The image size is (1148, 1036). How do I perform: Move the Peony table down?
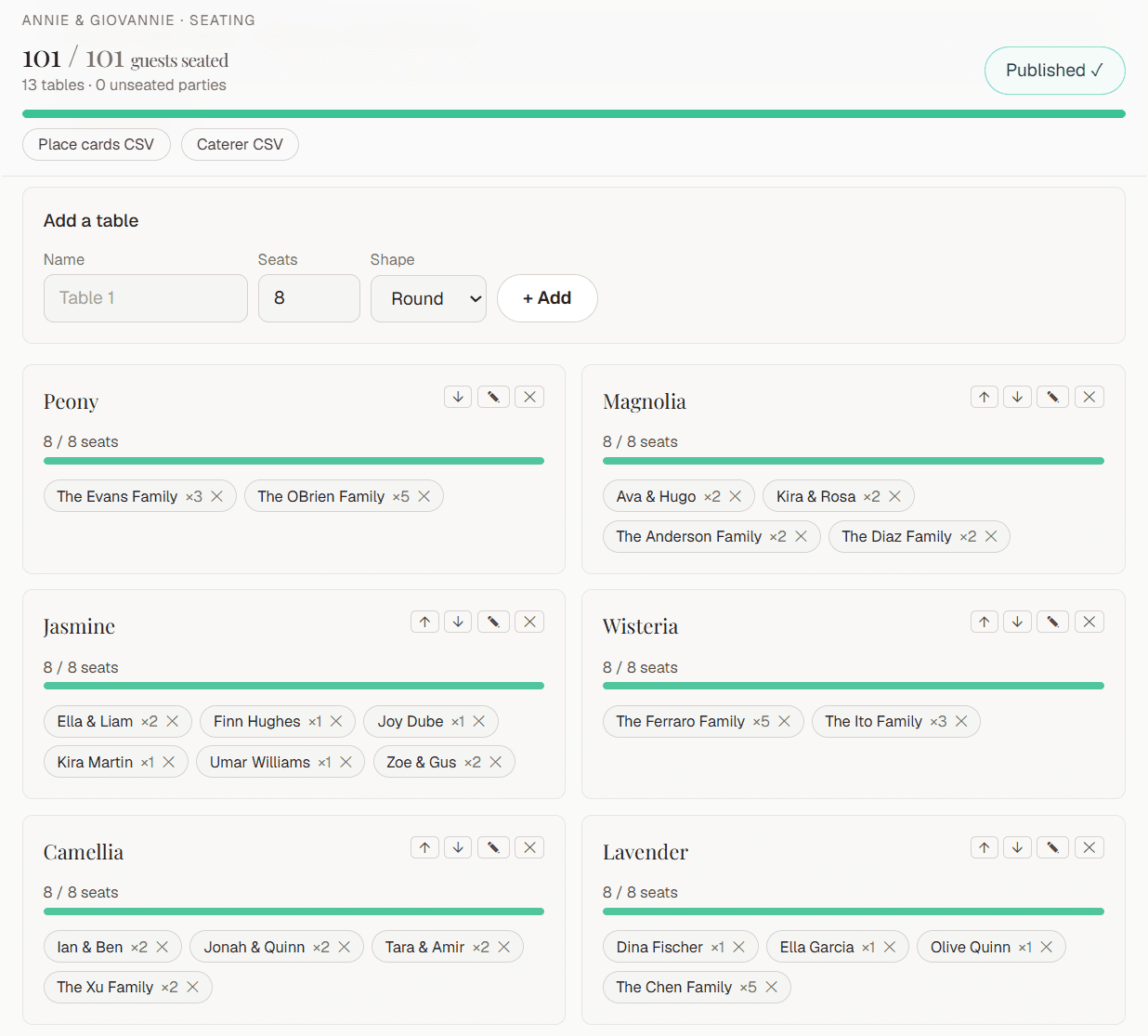pos(458,397)
